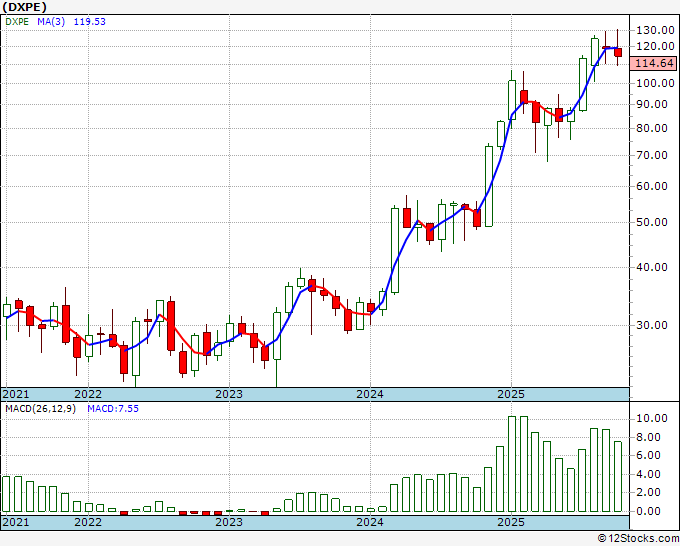Click 2023 on the MACD timeline
The height and width of the screenshot is (546, 680).
click(229, 522)
